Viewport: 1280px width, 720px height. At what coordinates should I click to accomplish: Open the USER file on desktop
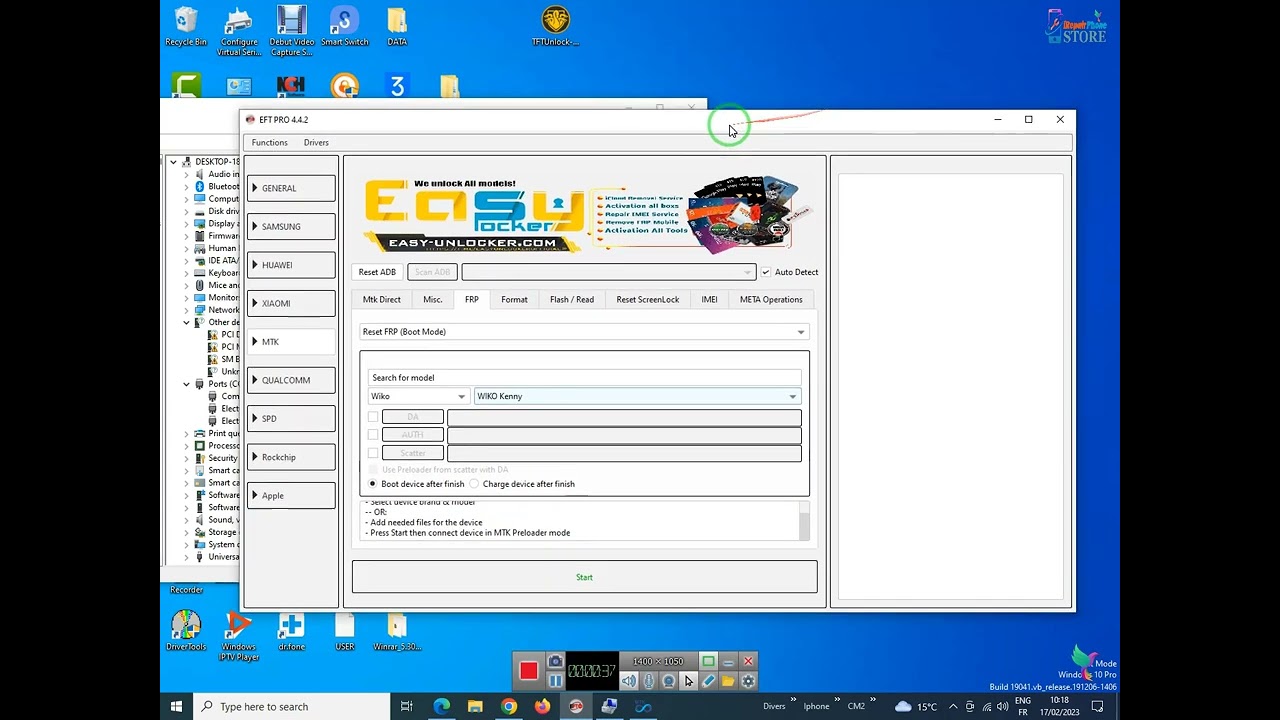pyautogui.click(x=345, y=632)
